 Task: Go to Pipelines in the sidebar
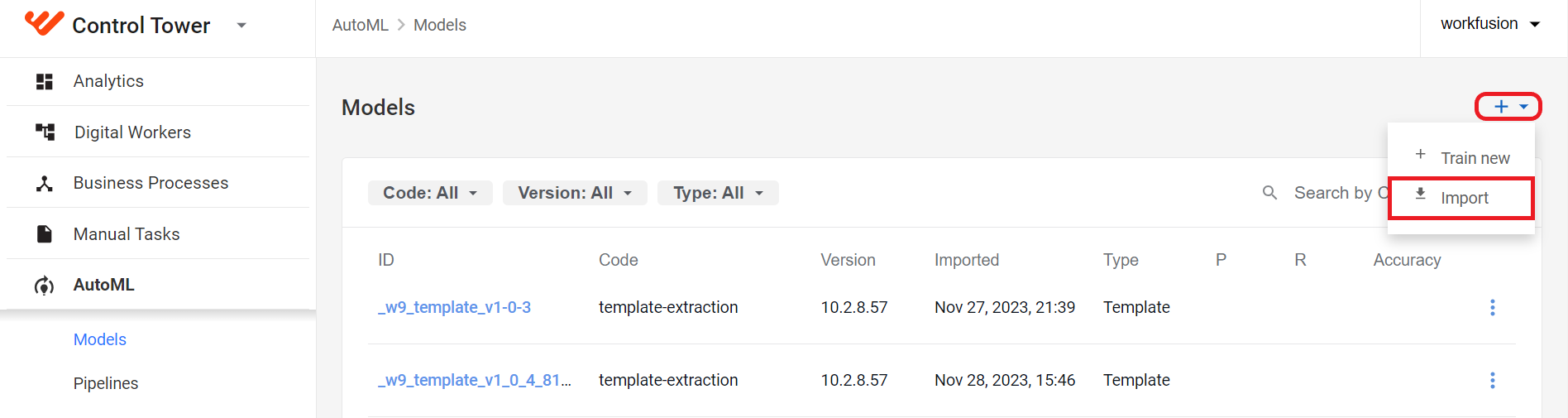(106, 383)
